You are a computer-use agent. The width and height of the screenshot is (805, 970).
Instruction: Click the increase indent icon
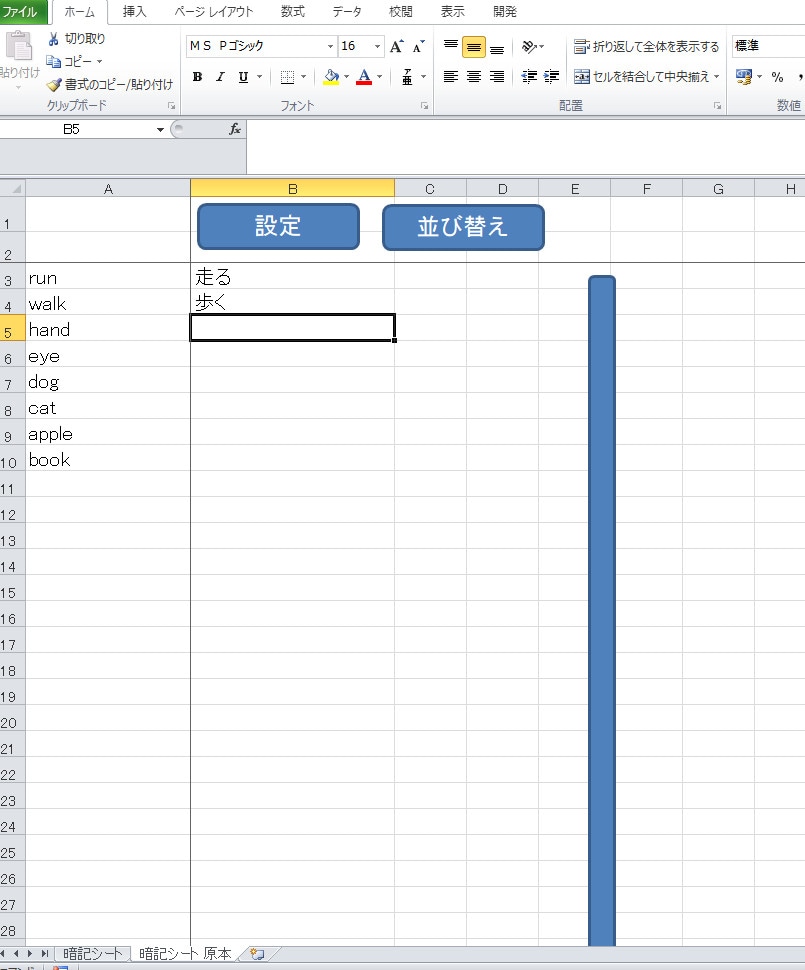(x=551, y=77)
